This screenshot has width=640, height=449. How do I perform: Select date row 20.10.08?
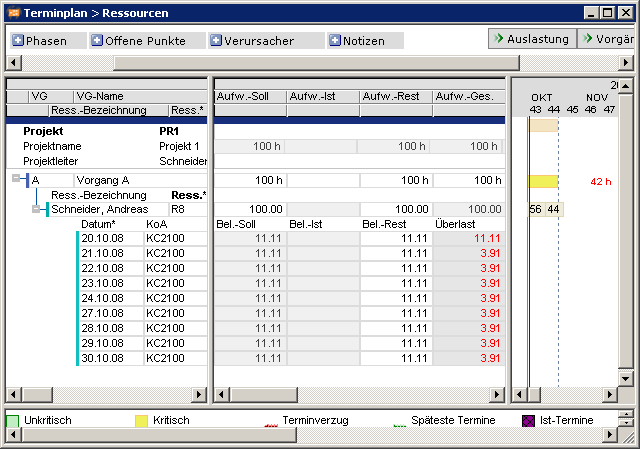pyautogui.click(x=111, y=238)
